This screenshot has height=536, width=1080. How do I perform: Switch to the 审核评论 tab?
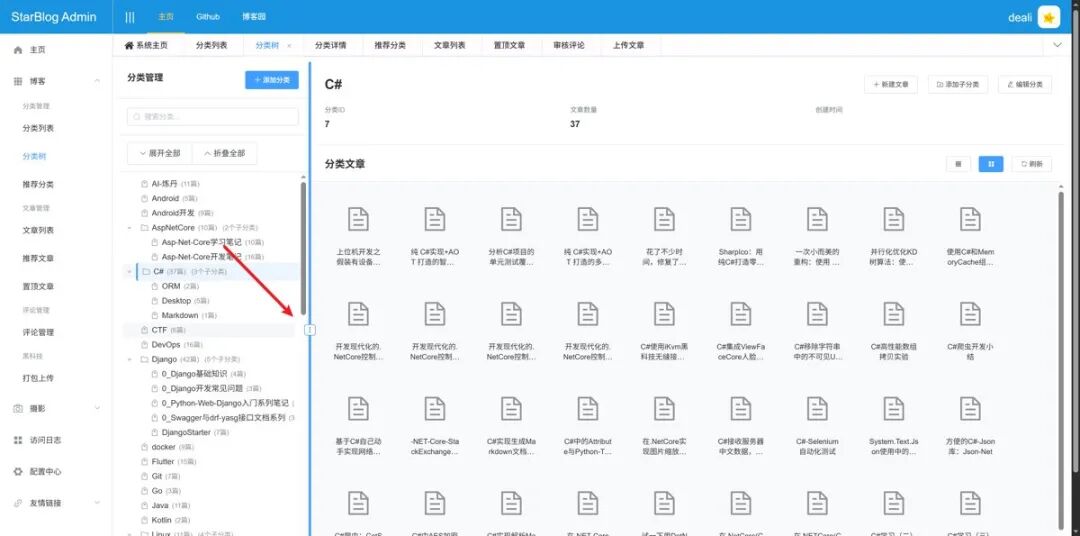pyautogui.click(x=569, y=45)
